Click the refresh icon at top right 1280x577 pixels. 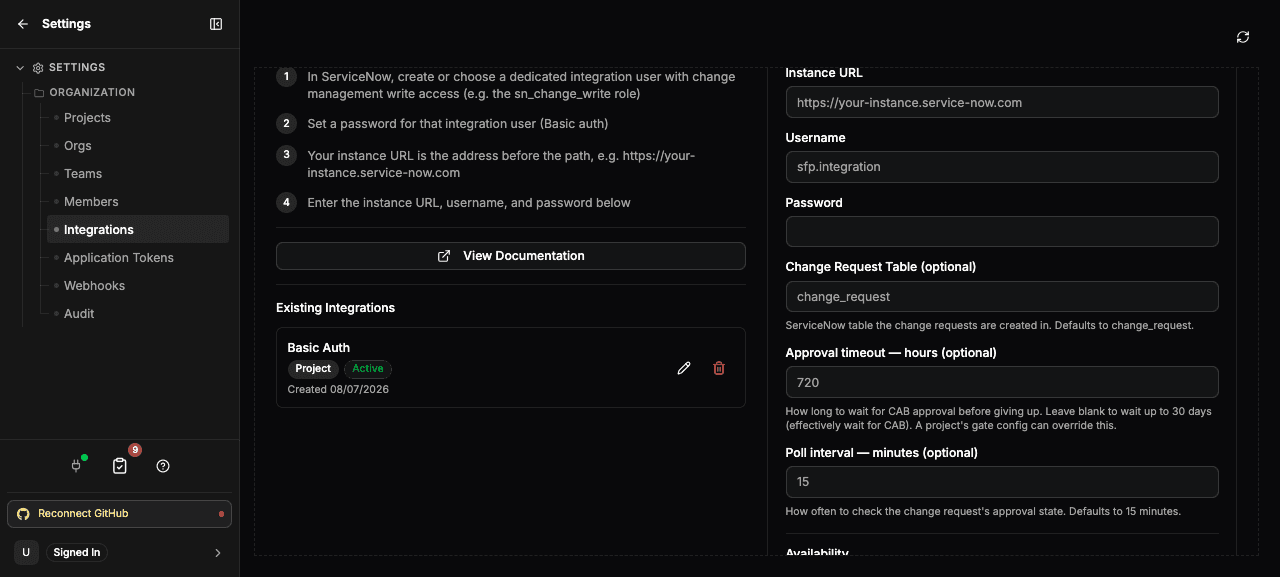coord(1243,37)
